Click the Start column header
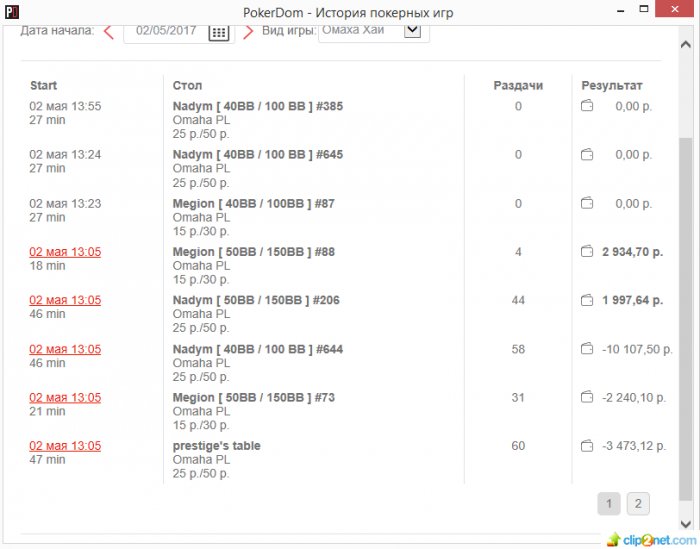This screenshot has height=549, width=700. 43,86
